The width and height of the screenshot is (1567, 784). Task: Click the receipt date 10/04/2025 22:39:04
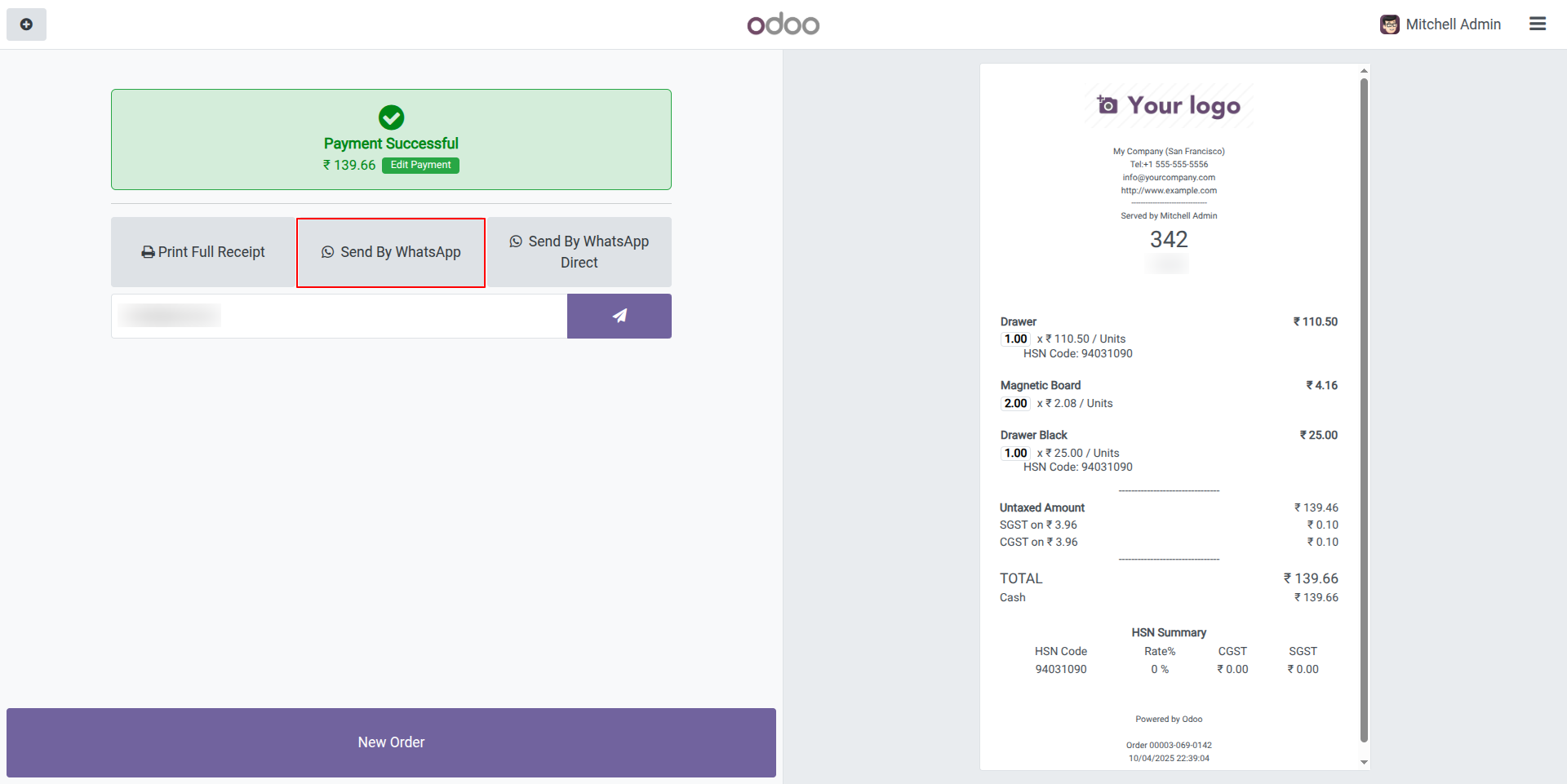(1169, 758)
